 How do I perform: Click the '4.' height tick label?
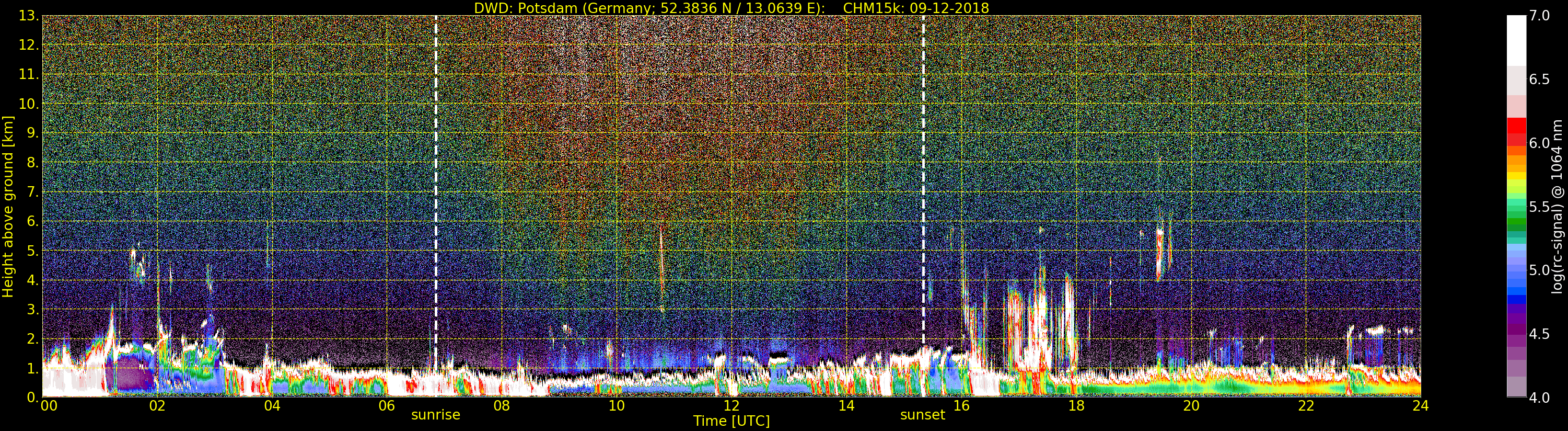[x=32, y=280]
